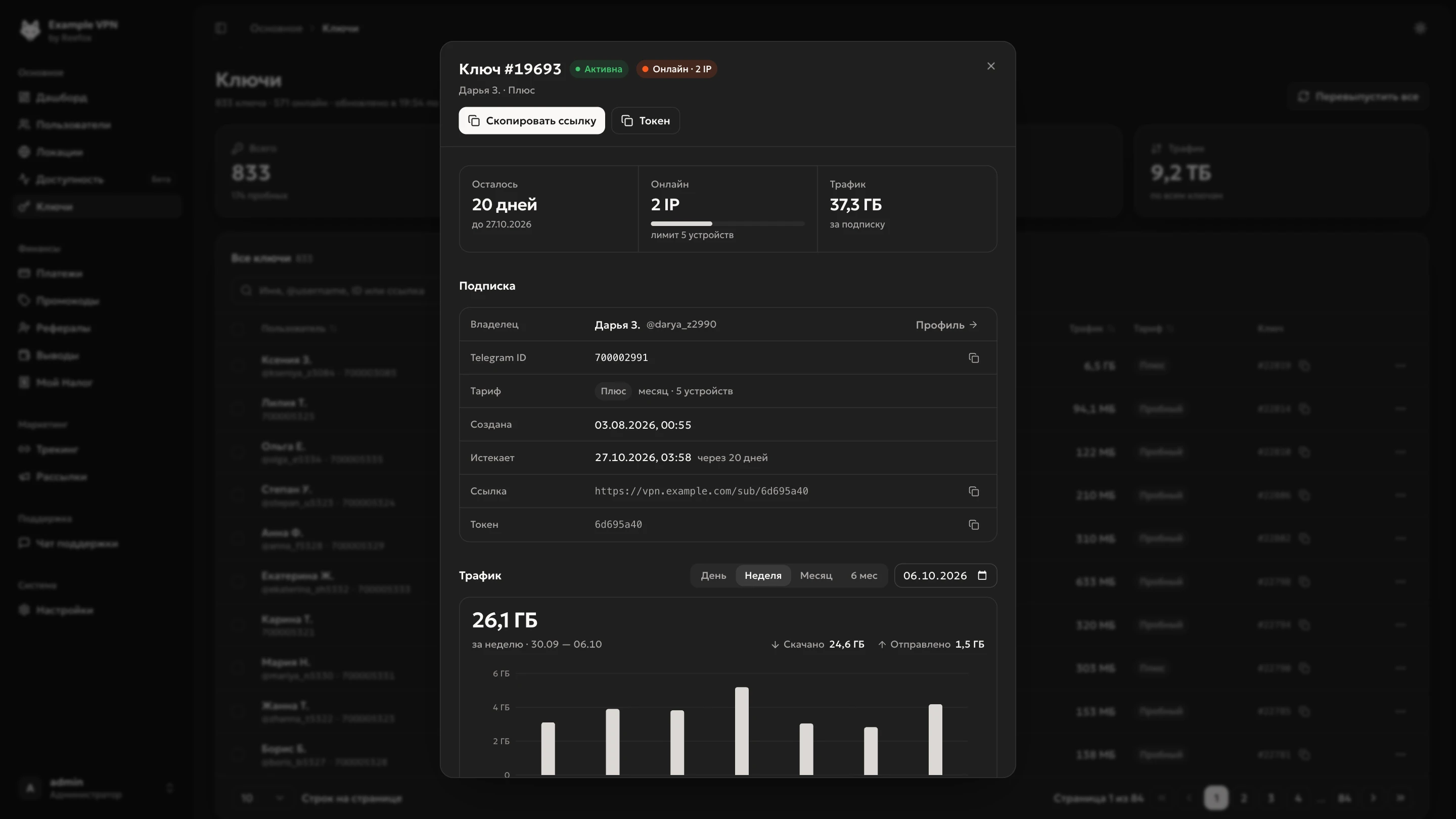
Task: Click the Онлайн · 2 IP badge
Action: (x=676, y=69)
